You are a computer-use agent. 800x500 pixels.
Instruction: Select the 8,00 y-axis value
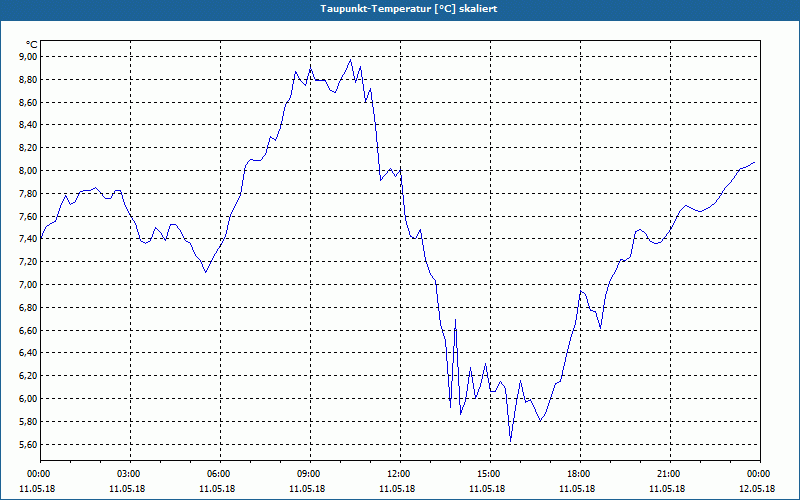[x=29, y=170]
